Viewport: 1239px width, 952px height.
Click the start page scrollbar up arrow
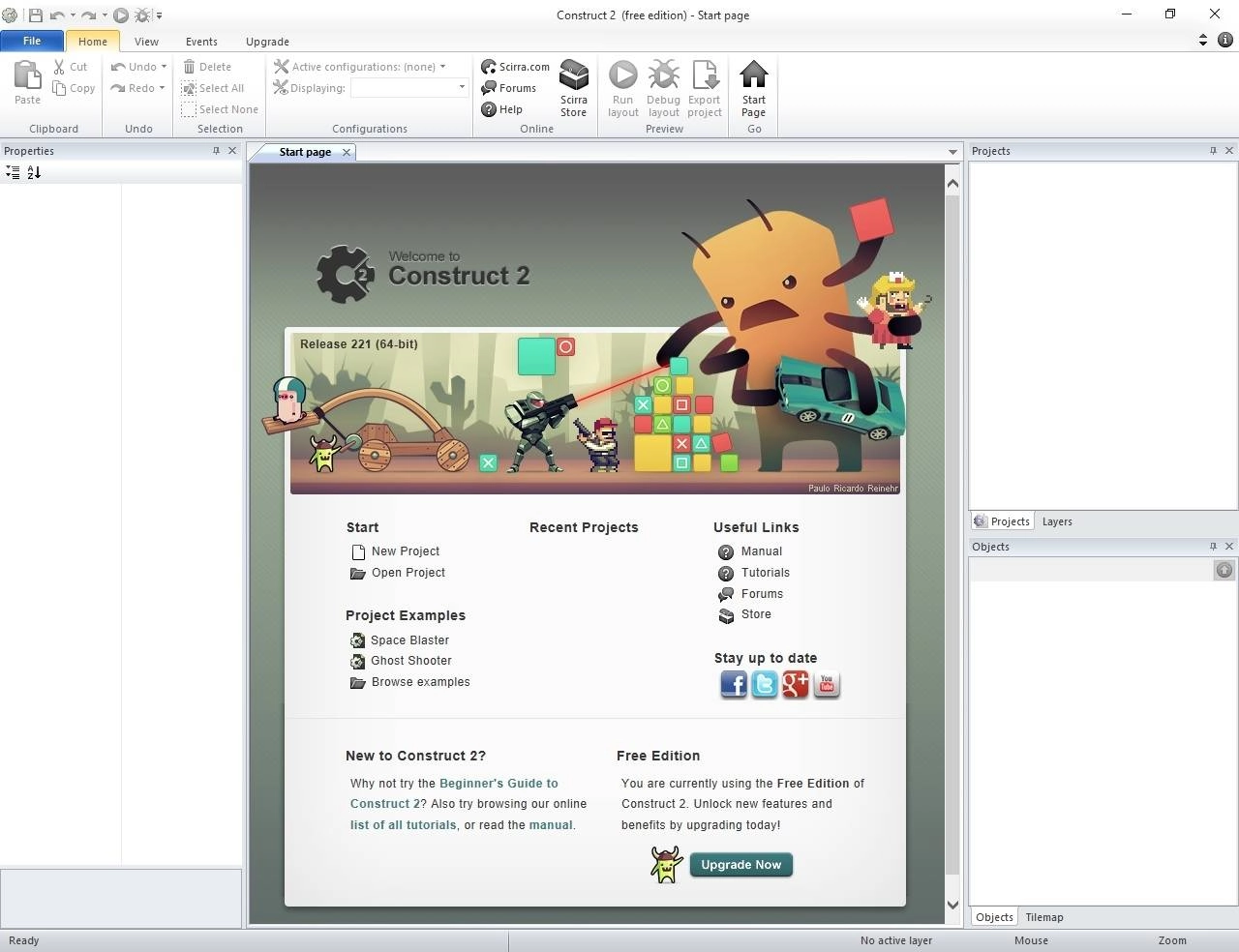pyautogui.click(x=952, y=183)
